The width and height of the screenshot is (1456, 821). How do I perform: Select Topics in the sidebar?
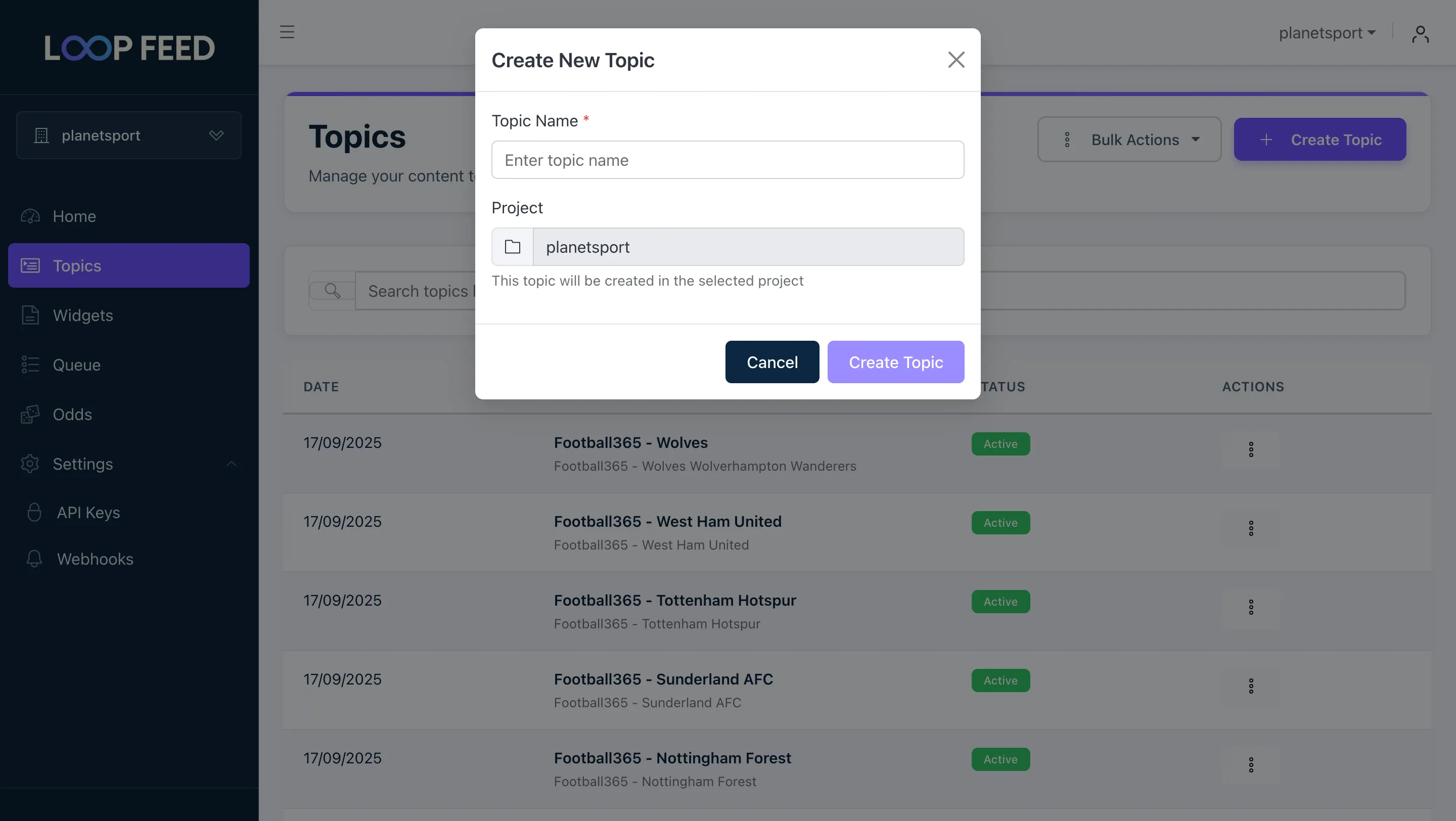tap(77, 265)
